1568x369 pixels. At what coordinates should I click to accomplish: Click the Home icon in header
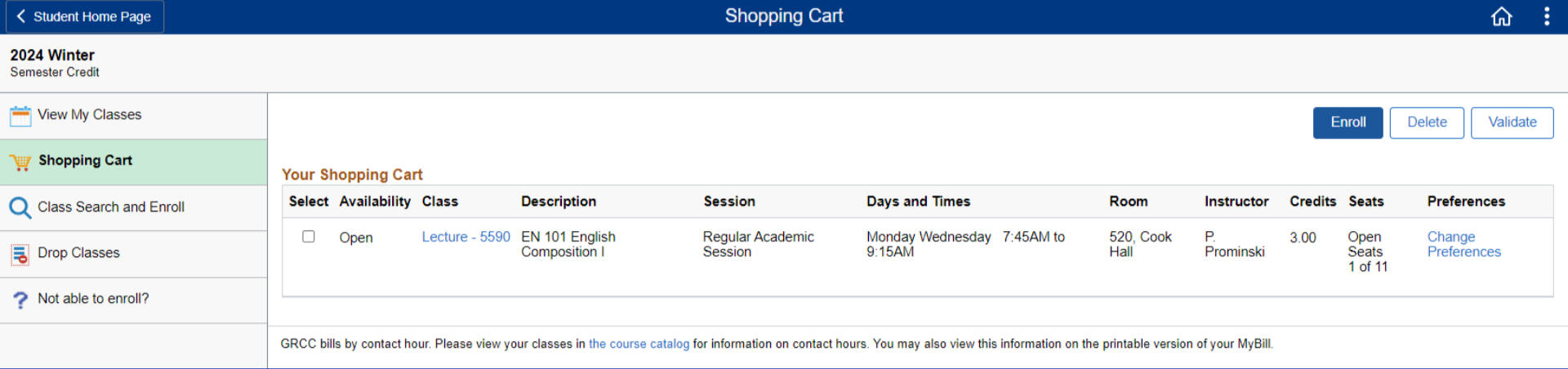[x=1501, y=16]
